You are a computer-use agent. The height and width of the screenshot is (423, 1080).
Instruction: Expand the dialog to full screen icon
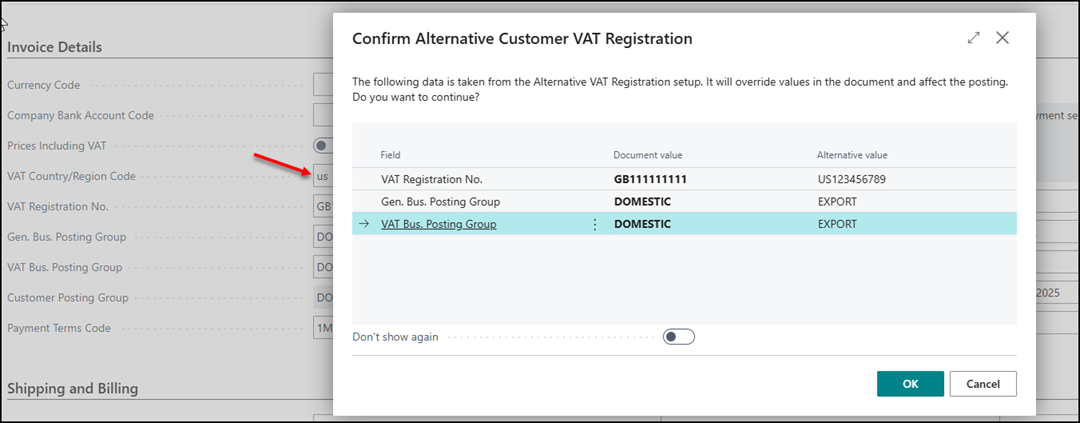click(x=973, y=39)
